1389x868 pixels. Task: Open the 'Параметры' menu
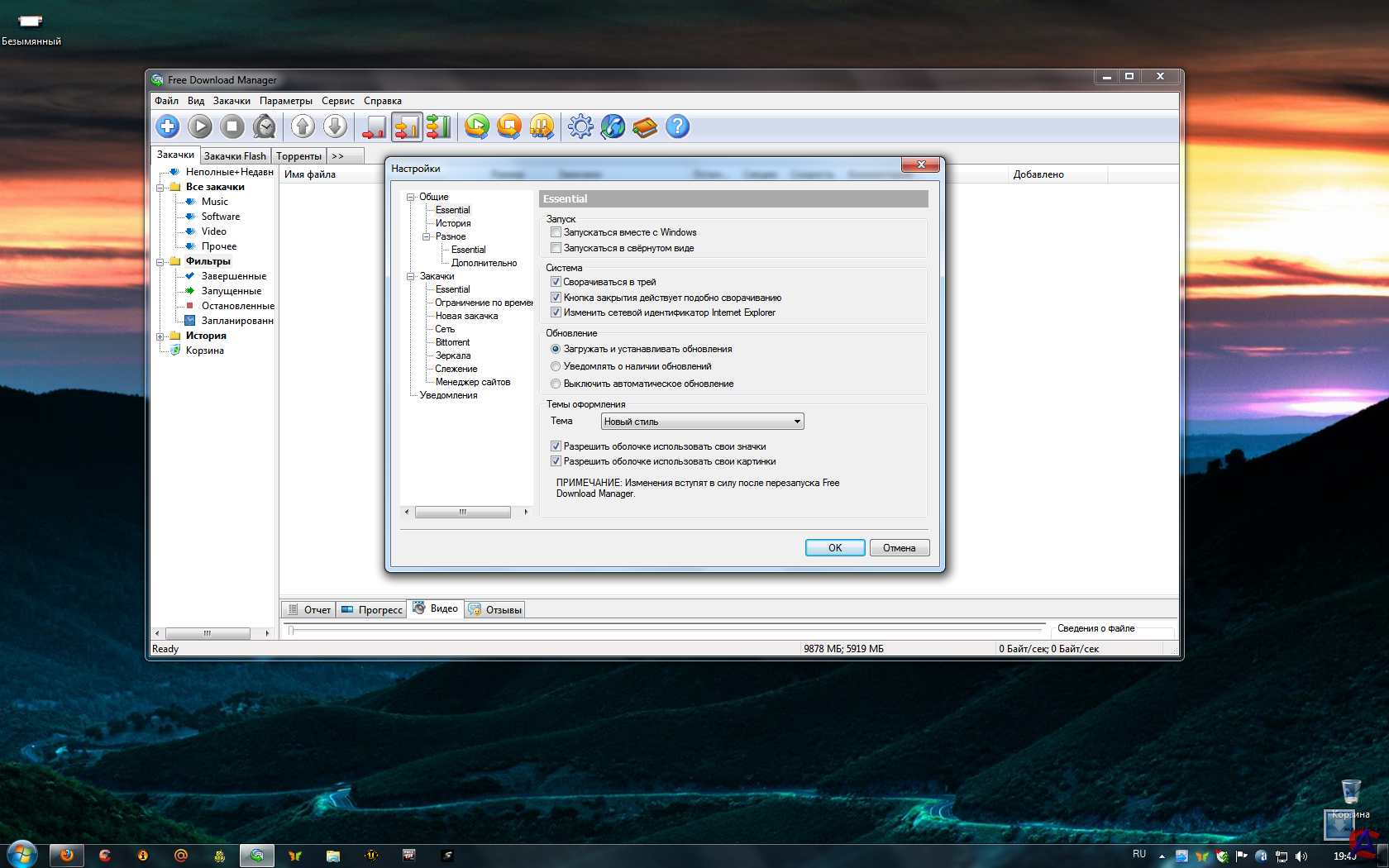pyautogui.click(x=285, y=101)
